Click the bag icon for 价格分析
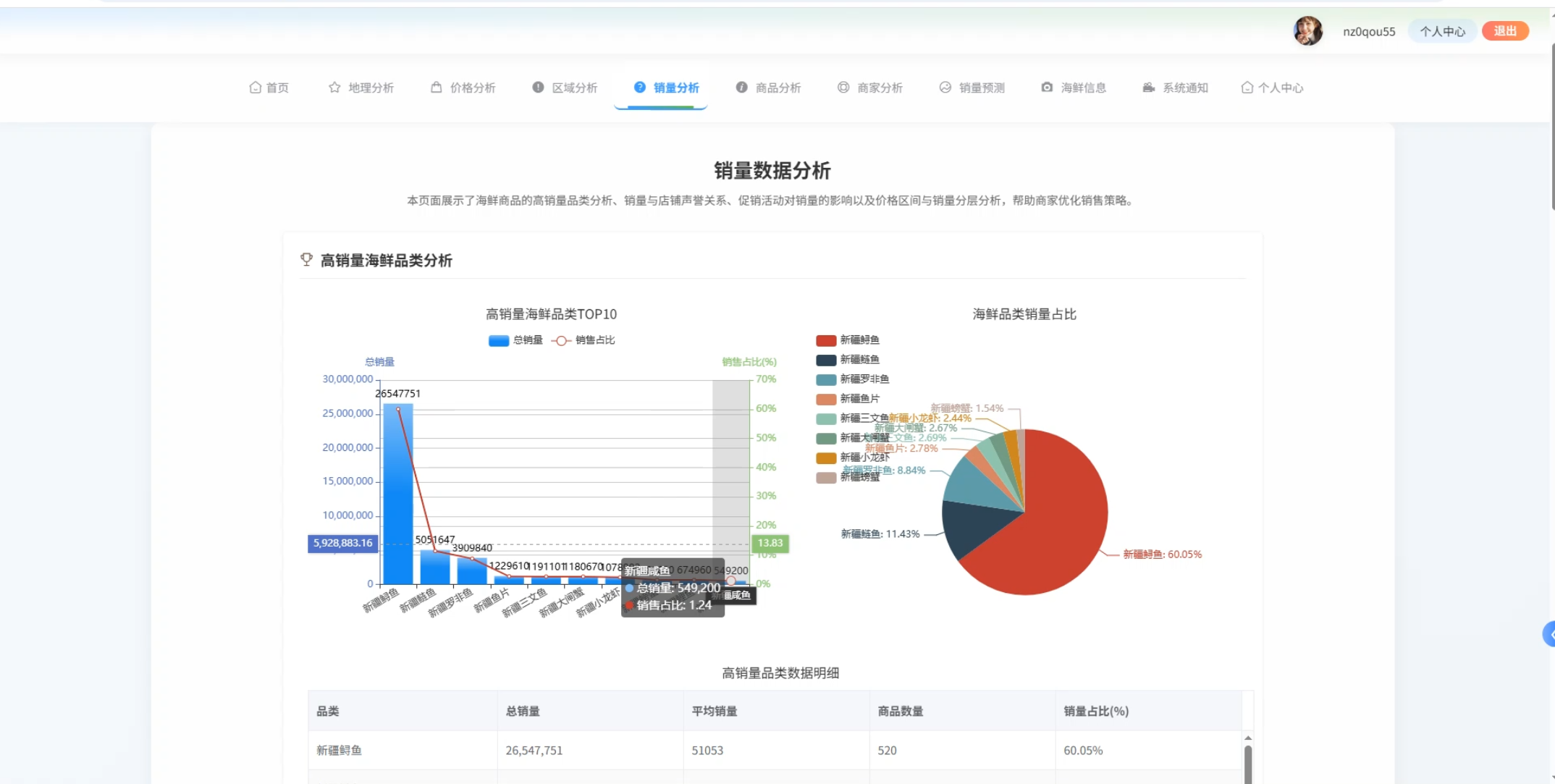This screenshot has height=784, width=1555. (436, 88)
